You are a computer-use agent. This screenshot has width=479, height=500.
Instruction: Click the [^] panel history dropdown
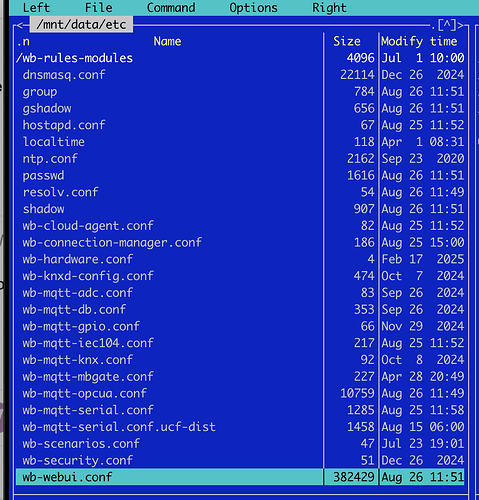coord(447,25)
